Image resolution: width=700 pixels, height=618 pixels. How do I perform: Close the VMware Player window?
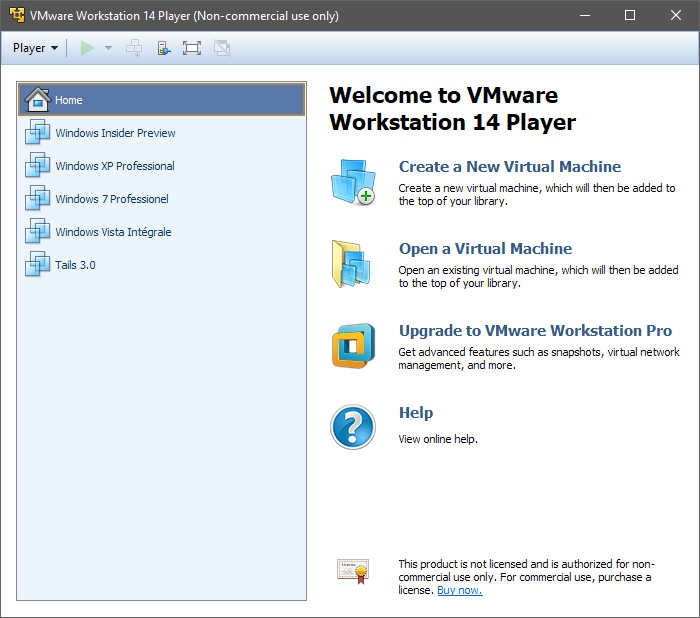tap(676, 15)
